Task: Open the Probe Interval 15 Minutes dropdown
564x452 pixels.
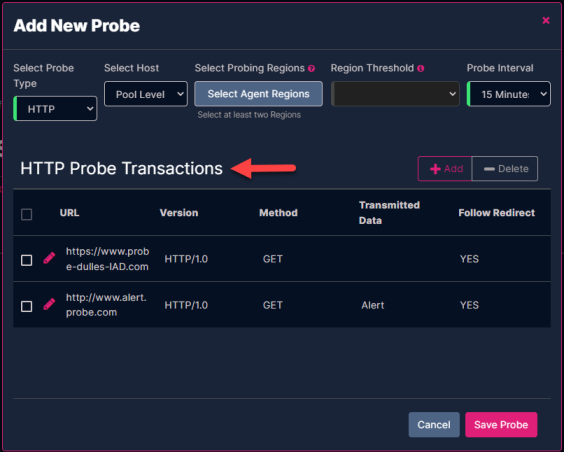Action: pos(509,94)
